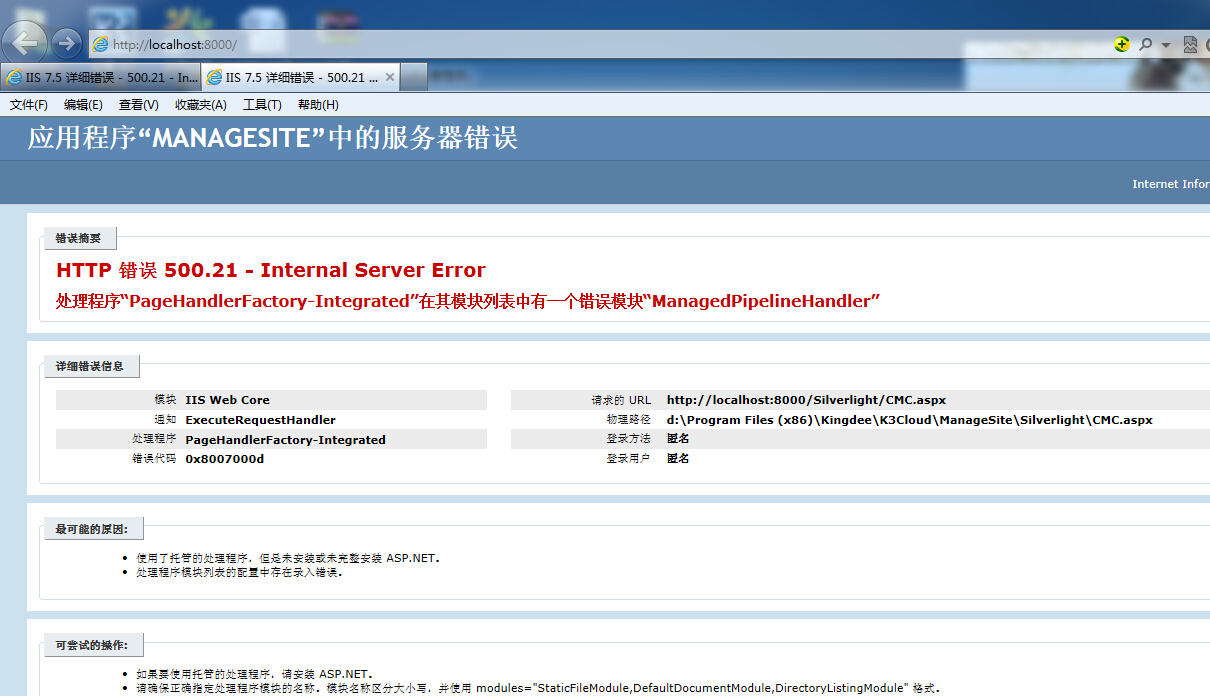Close the active IIS 7.5 error tab
Image resolution: width=1210 pixels, height=696 pixels.
(390, 77)
